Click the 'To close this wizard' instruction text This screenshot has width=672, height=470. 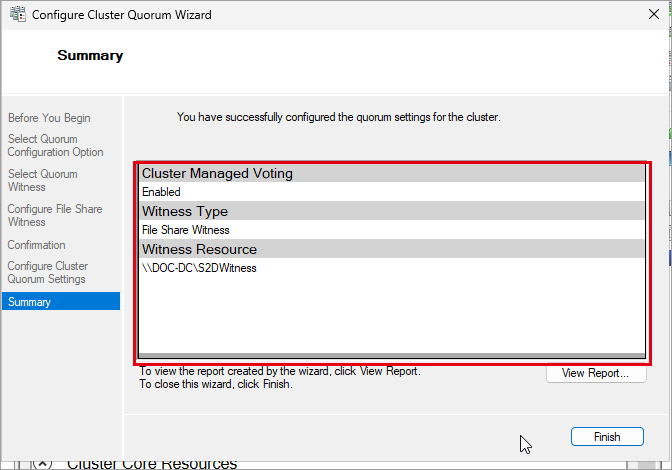point(216,384)
